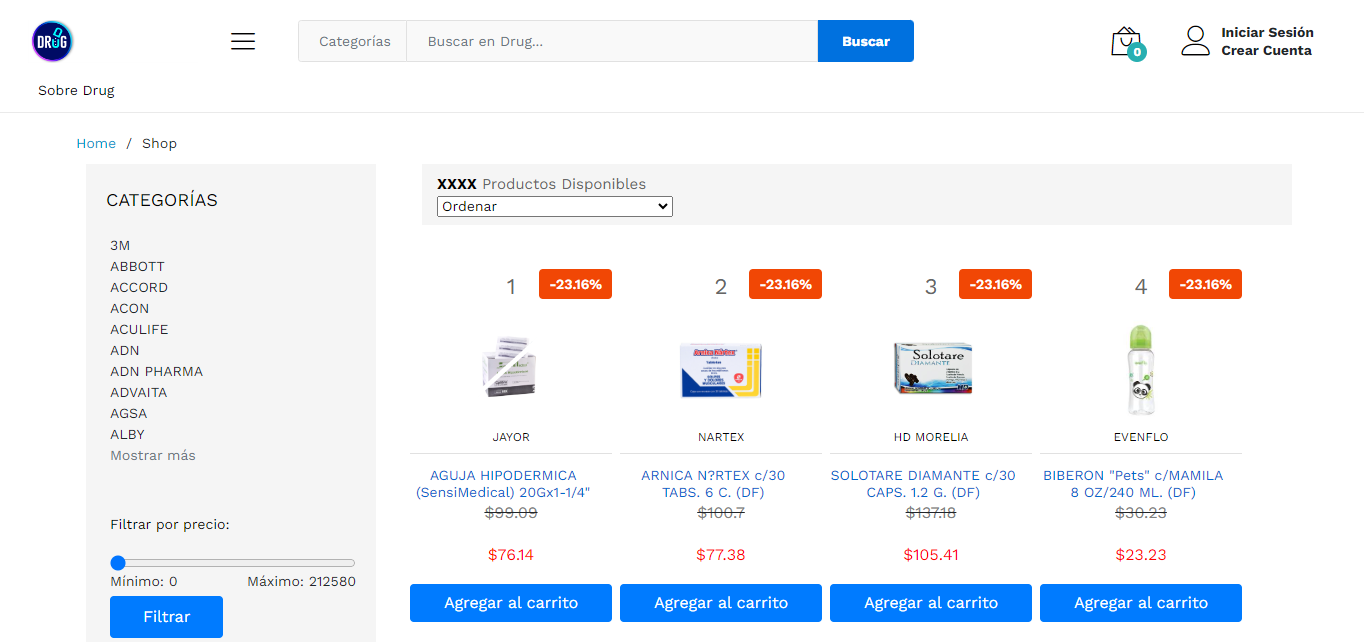Screen dimensions: 1364x642
Task: Click the Aguja Hipodermica product image
Action: click(x=511, y=368)
